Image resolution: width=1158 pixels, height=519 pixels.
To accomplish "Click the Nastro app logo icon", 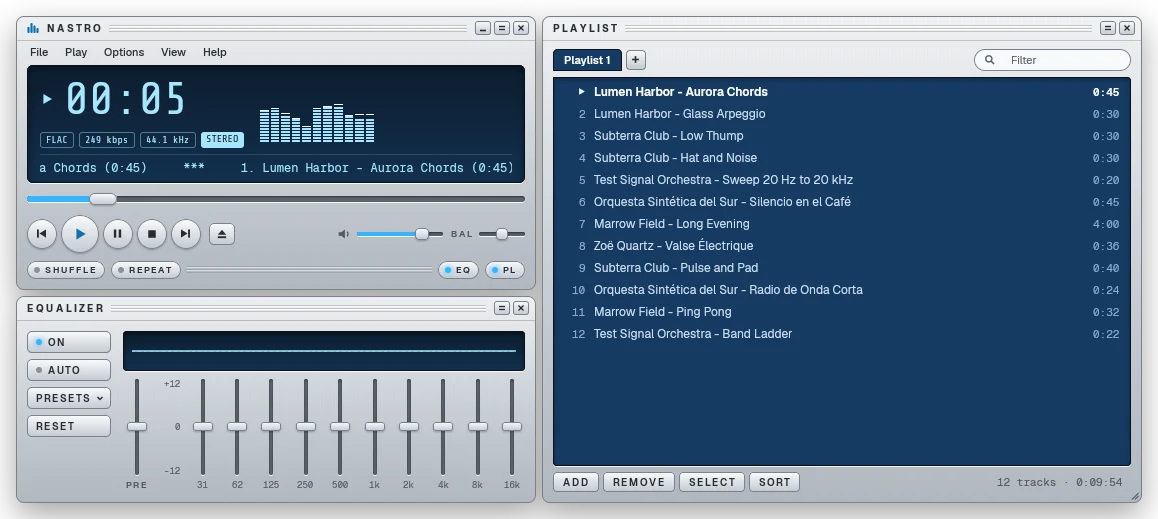I will click(33, 28).
